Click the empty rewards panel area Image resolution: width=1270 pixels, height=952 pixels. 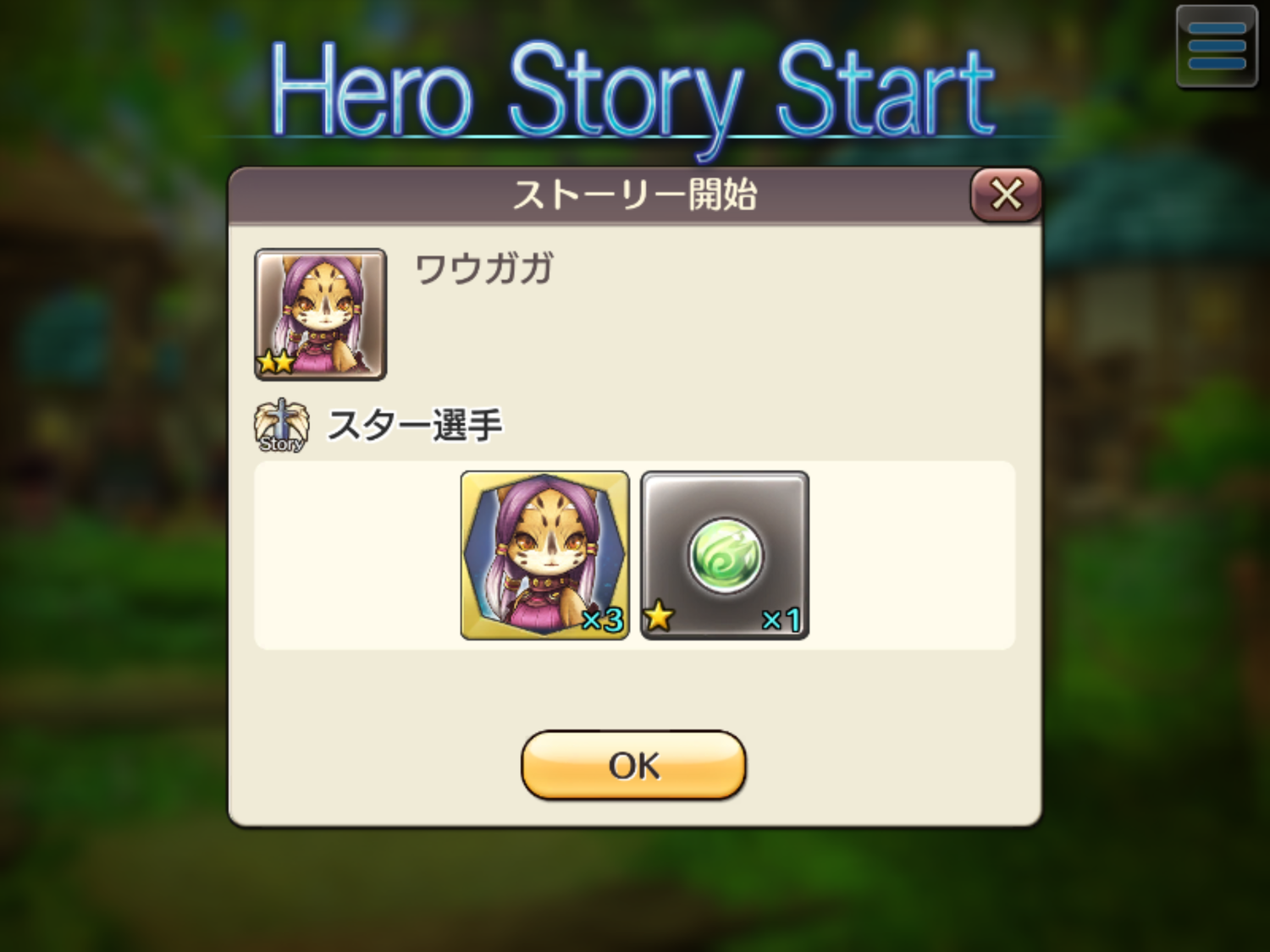pyautogui.click(x=910, y=555)
